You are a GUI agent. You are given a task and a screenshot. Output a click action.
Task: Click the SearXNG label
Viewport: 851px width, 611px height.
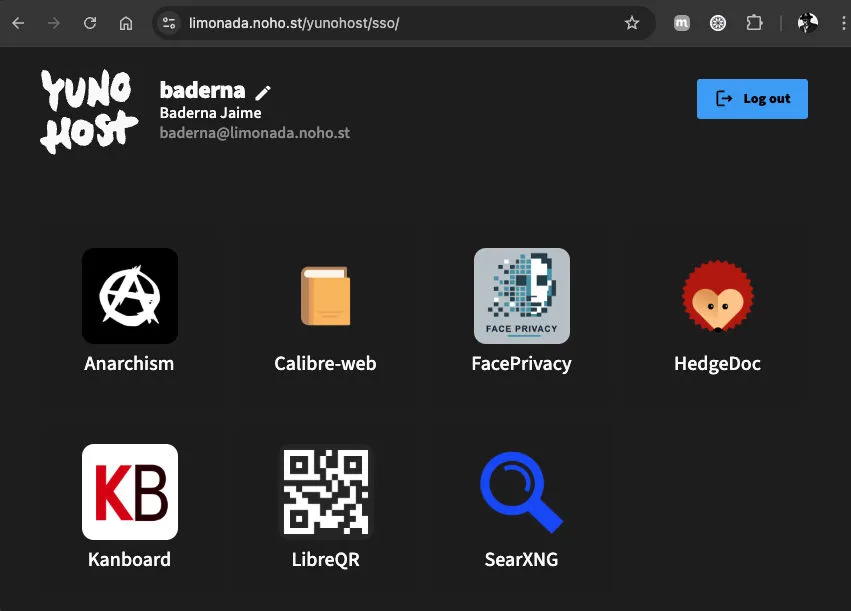(522, 559)
